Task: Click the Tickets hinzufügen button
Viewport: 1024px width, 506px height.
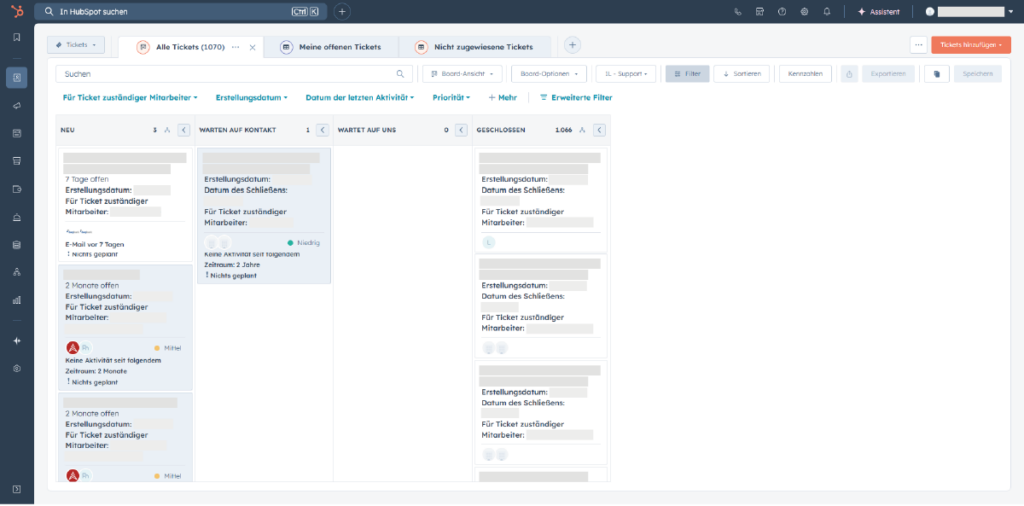Action: pos(969,45)
